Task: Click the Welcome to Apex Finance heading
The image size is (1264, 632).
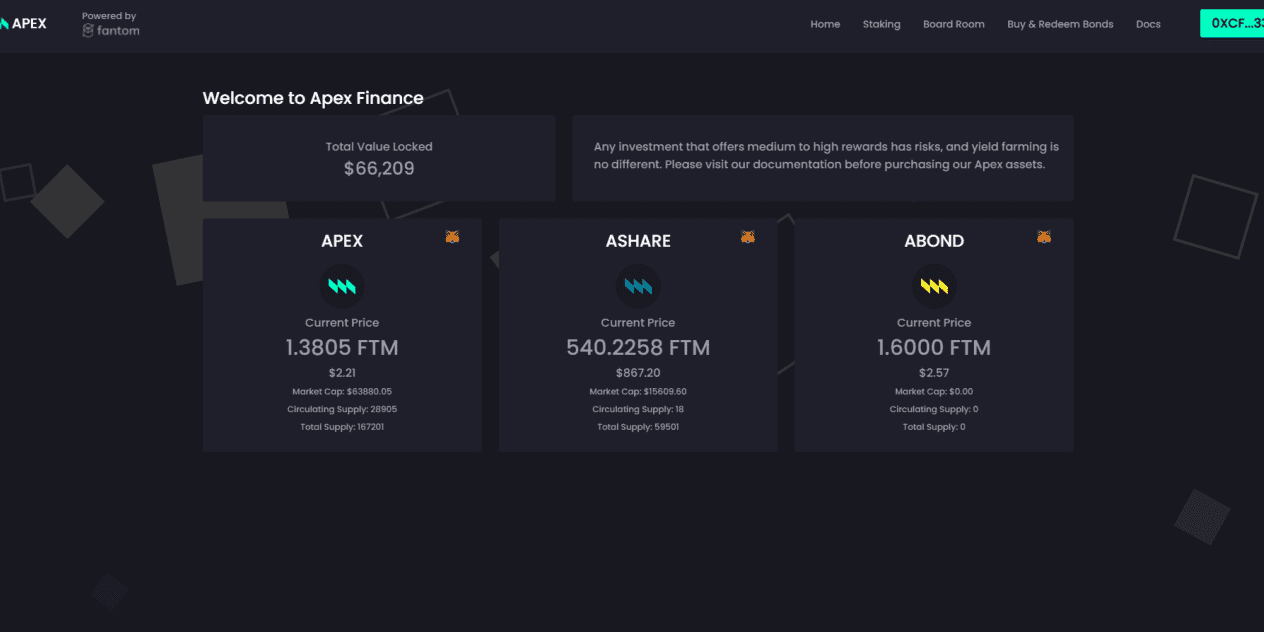Action: [x=313, y=98]
